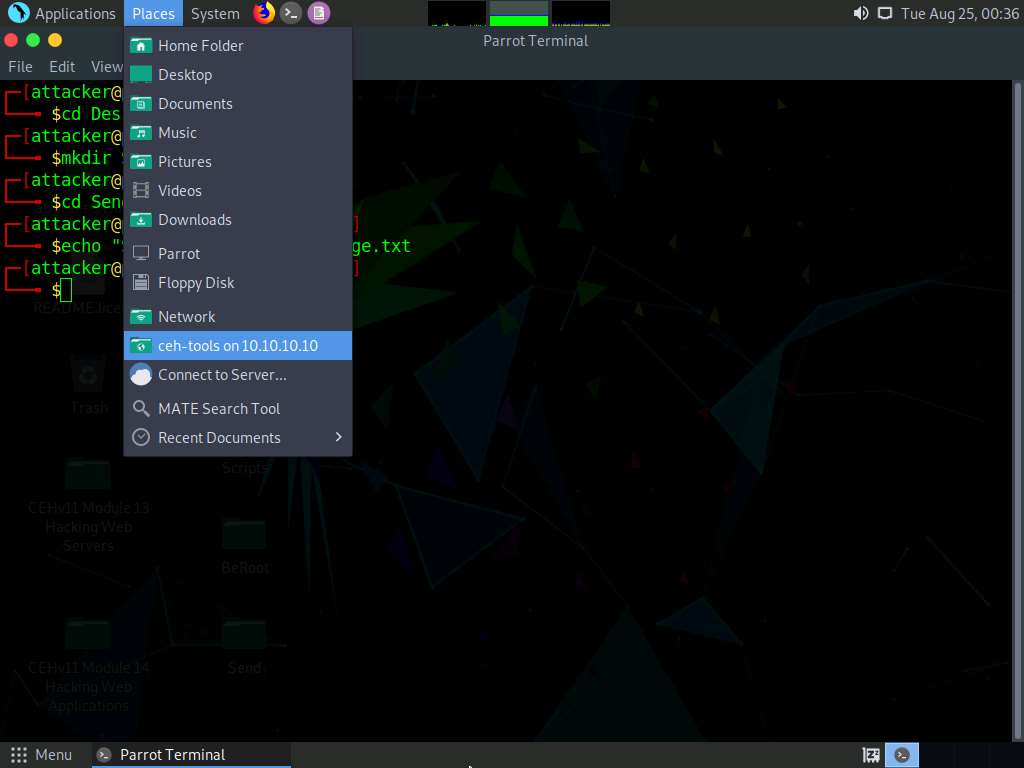Click the Videos film strip icon

coord(141,191)
